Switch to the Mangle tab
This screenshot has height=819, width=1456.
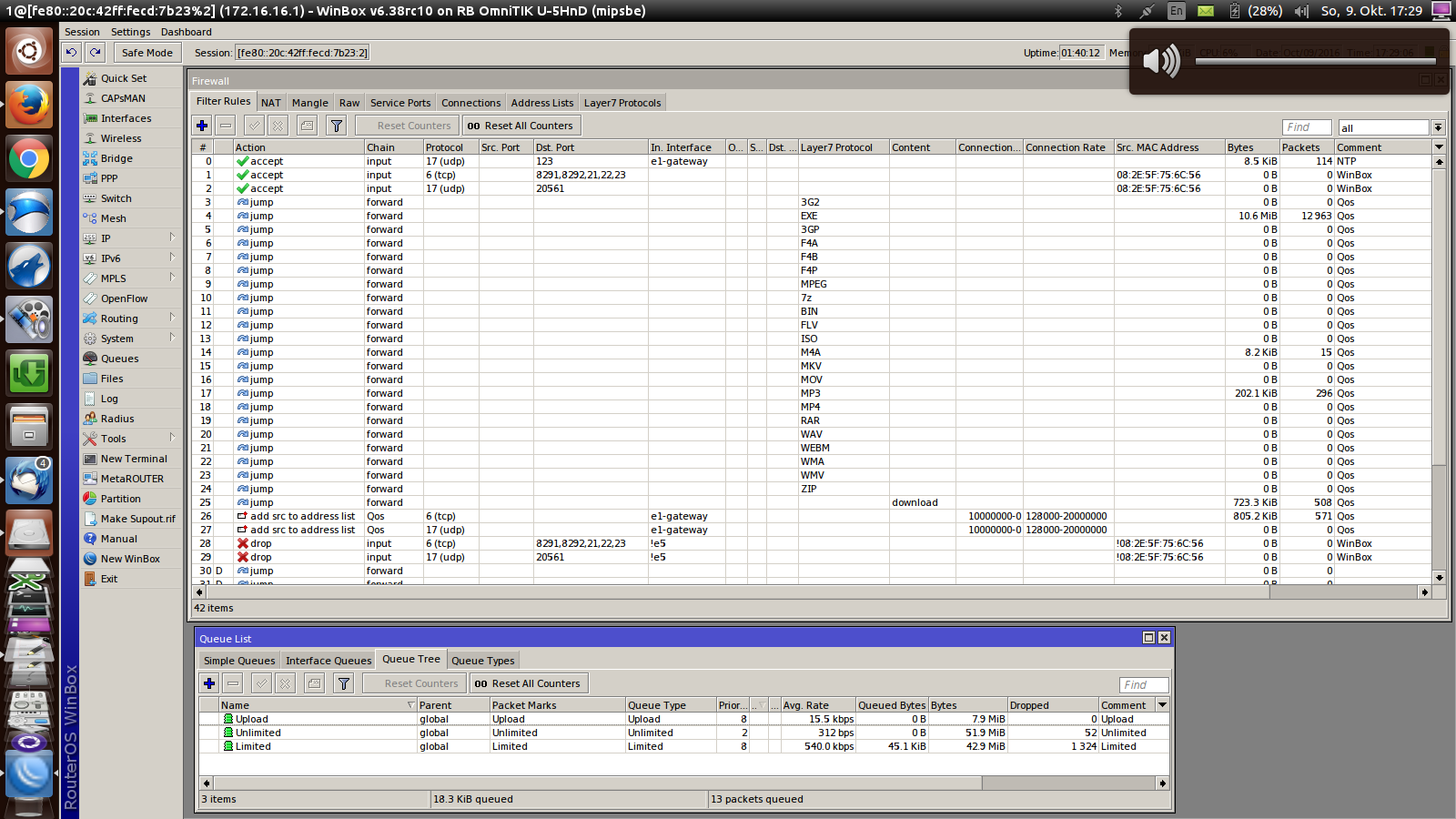click(310, 103)
